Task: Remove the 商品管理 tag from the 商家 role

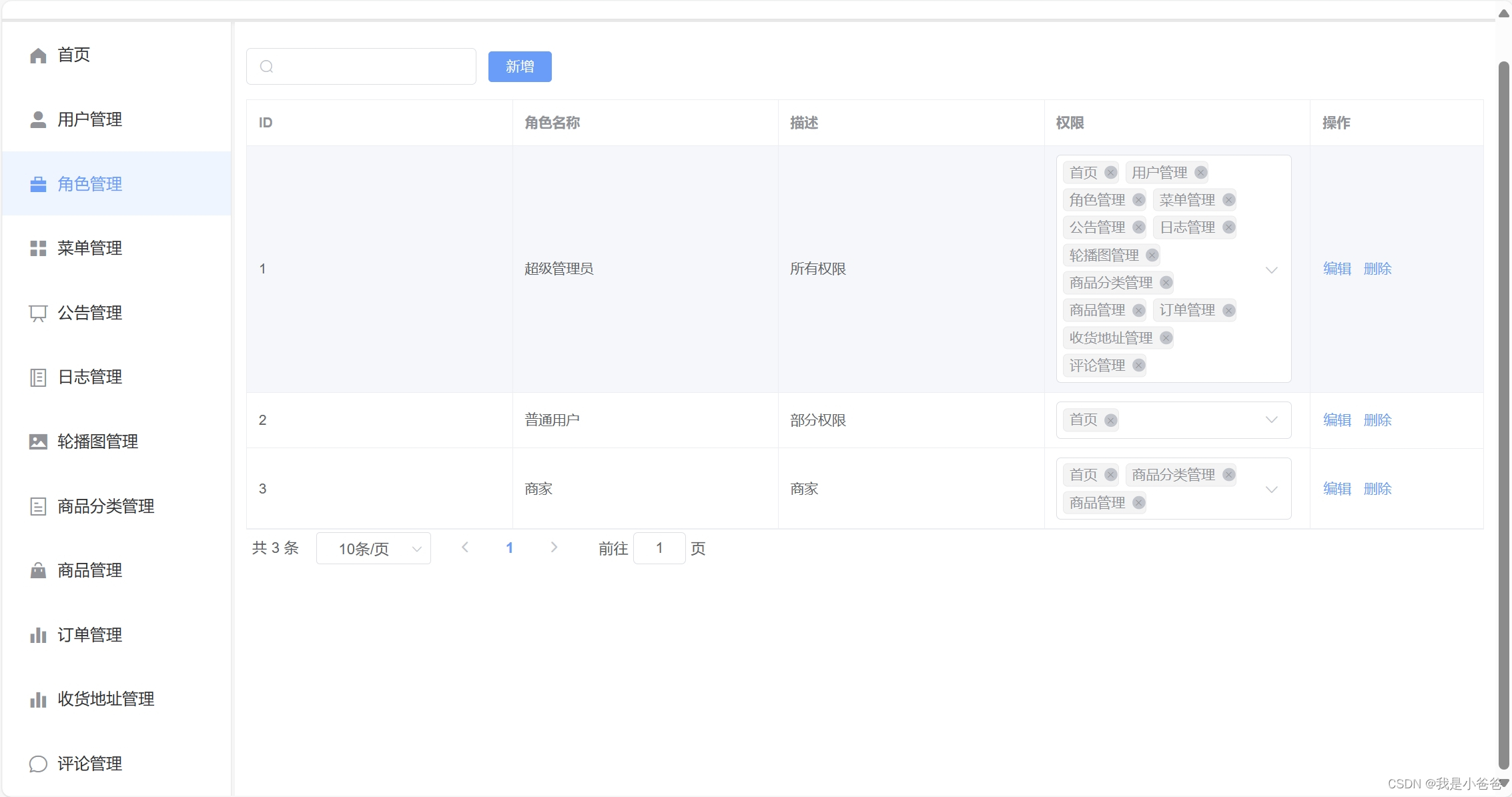Action: point(1139,503)
